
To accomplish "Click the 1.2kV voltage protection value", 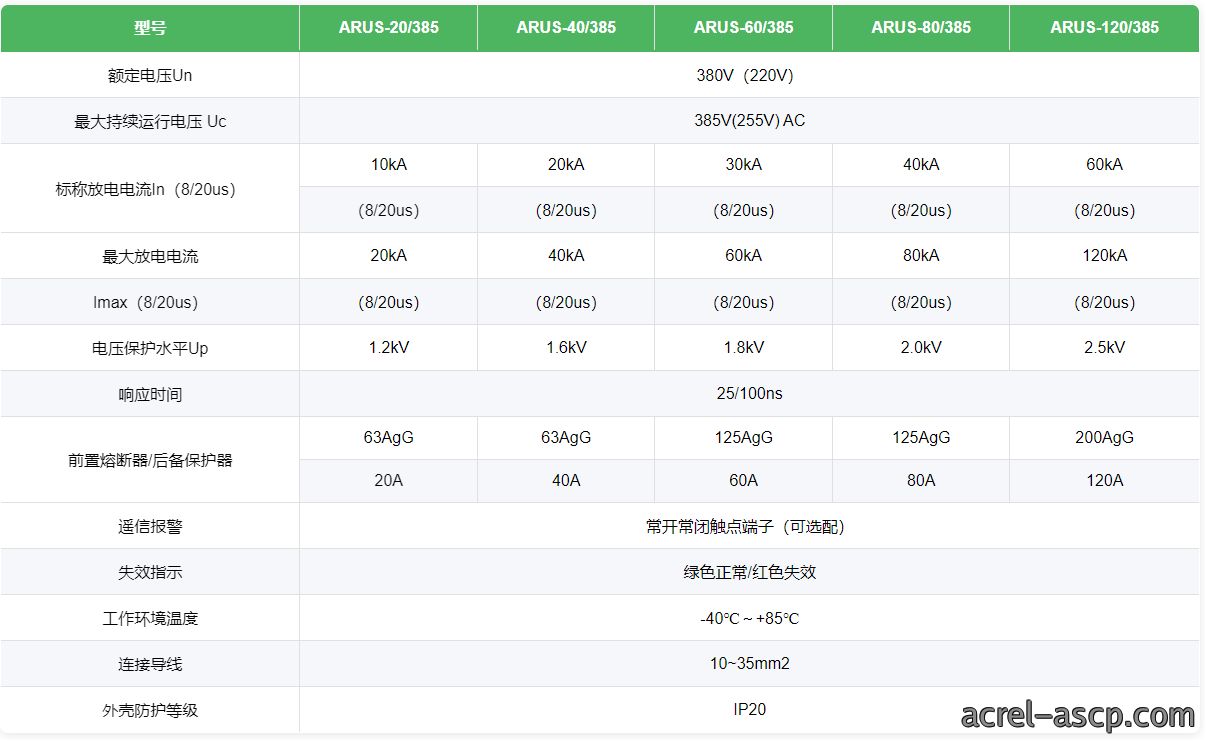I will (388, 348).
